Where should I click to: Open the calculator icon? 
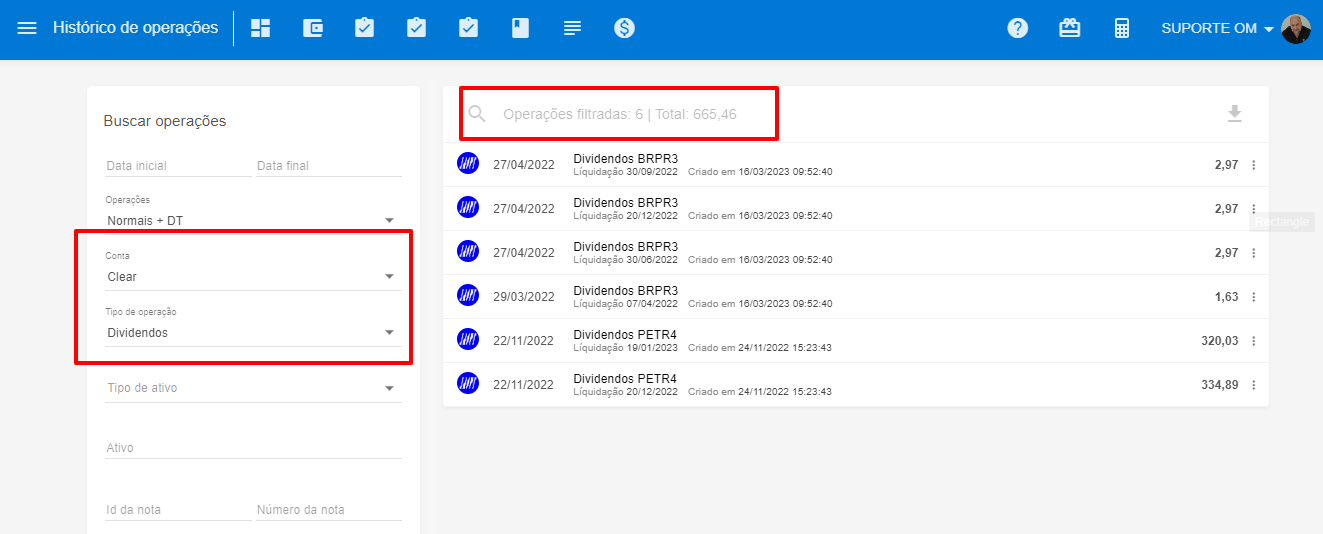(x=1121, y=28)
